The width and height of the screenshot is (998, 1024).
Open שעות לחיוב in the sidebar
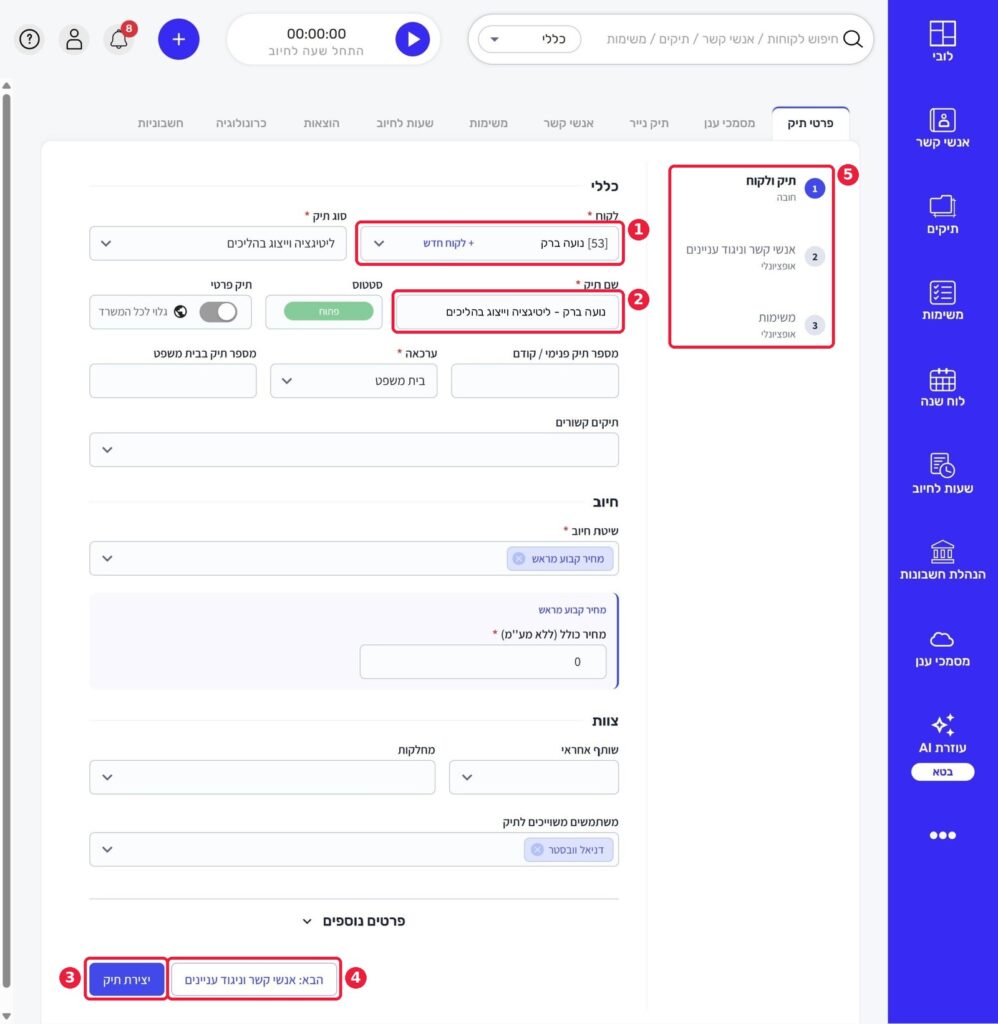pyautogui.click(x=942, y=473)
